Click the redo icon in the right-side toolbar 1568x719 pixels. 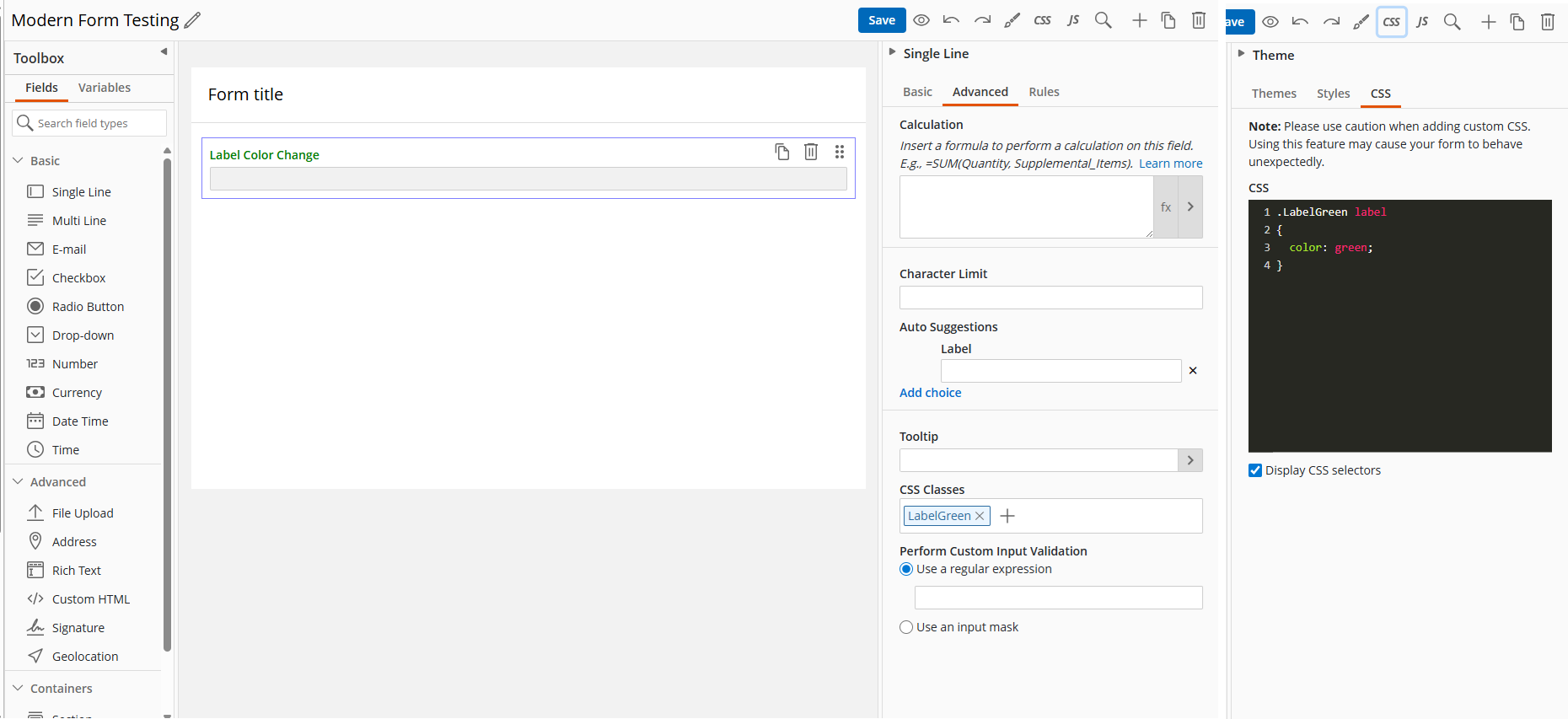(1331, 22)
